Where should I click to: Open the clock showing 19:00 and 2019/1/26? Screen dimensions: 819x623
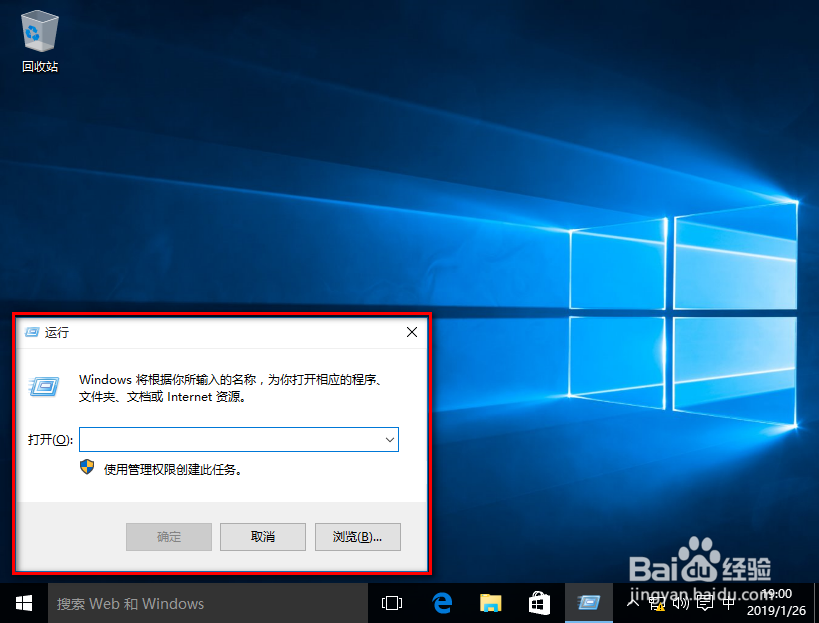[776, 602]
